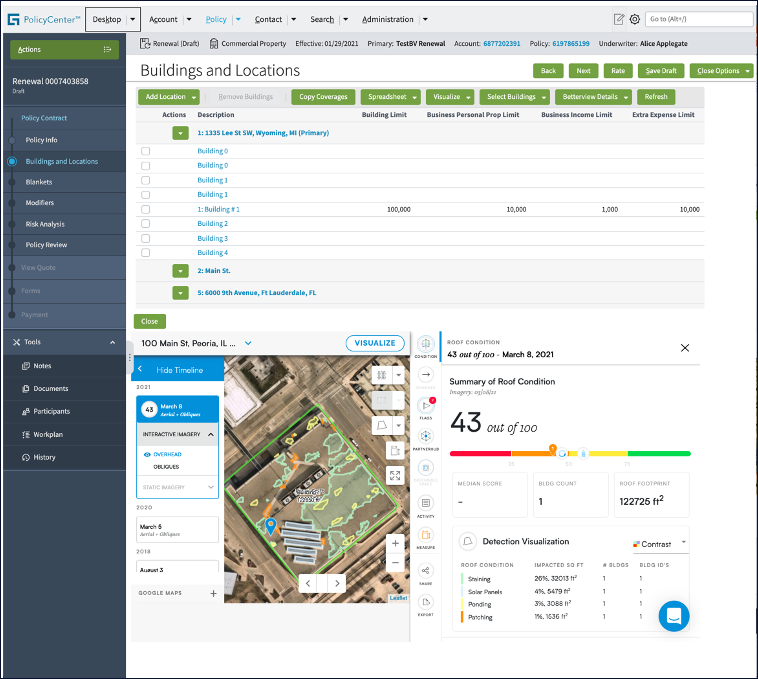Click the map compare-view tool icon
Viewport: 758px width, 679px height.
(x=381, y=375)
